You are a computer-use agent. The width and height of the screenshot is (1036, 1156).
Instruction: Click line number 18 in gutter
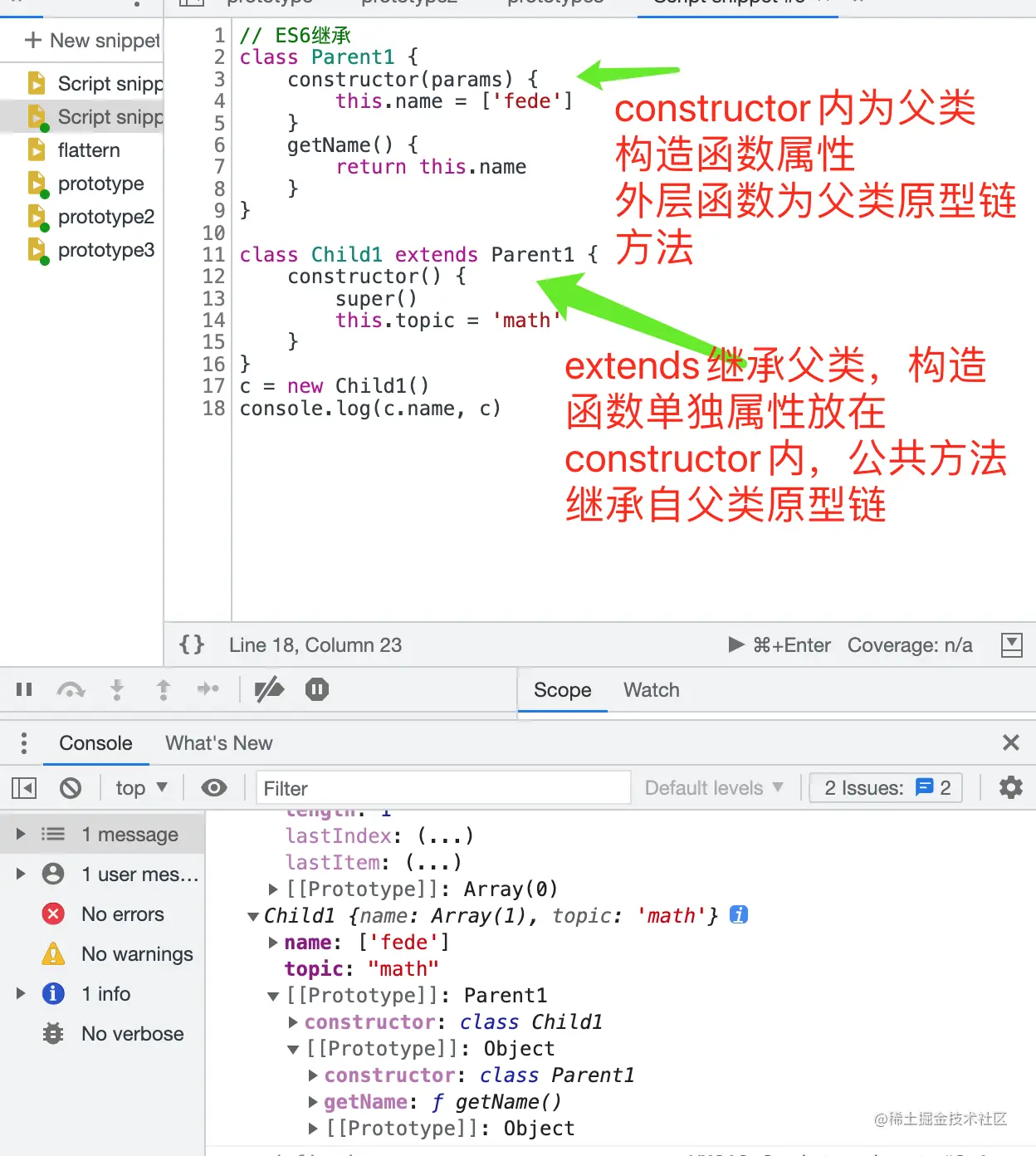213,408
